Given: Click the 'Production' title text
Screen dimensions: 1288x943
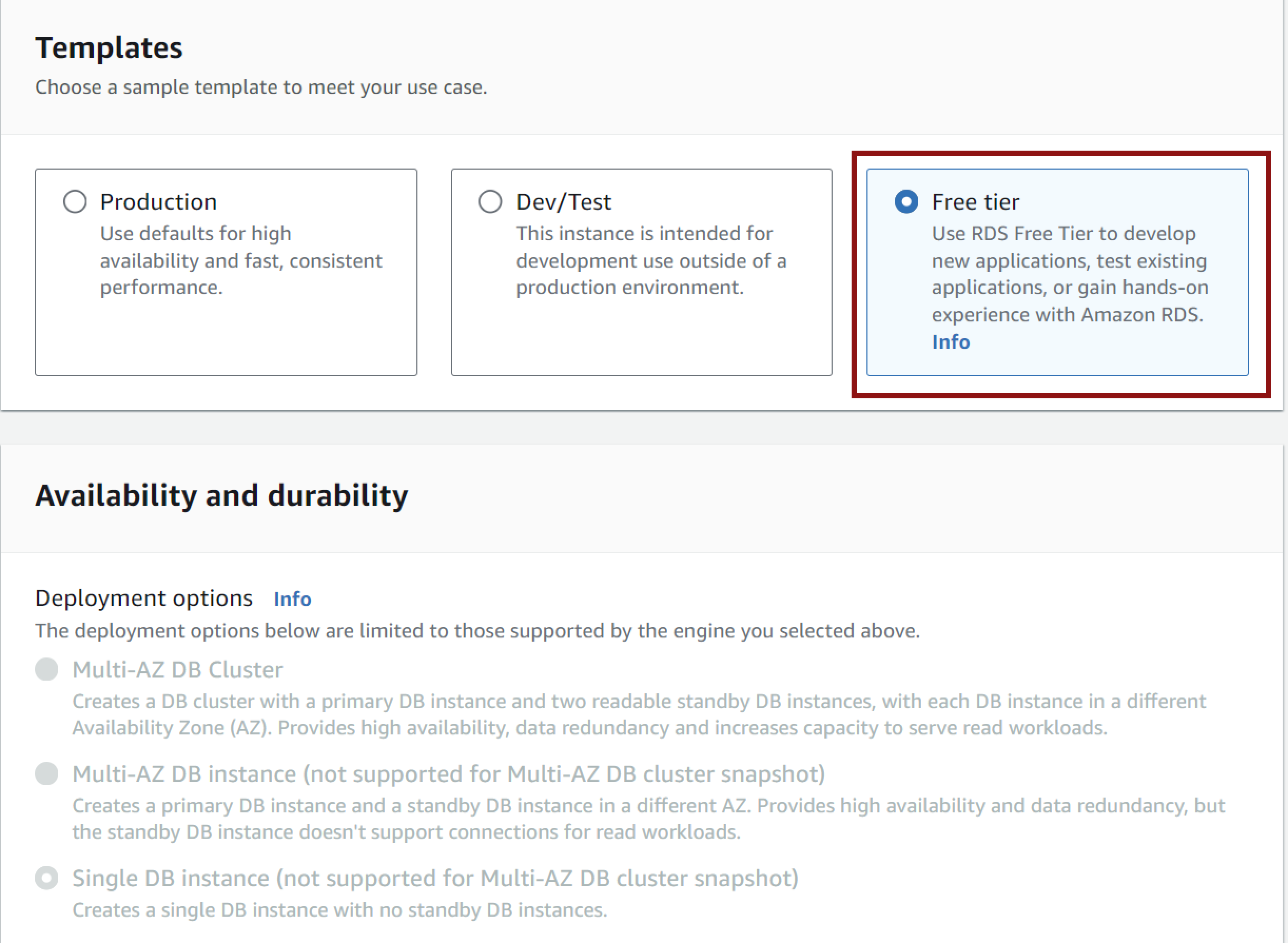Looking at the screenshot, I should click(x=159, y=202).
